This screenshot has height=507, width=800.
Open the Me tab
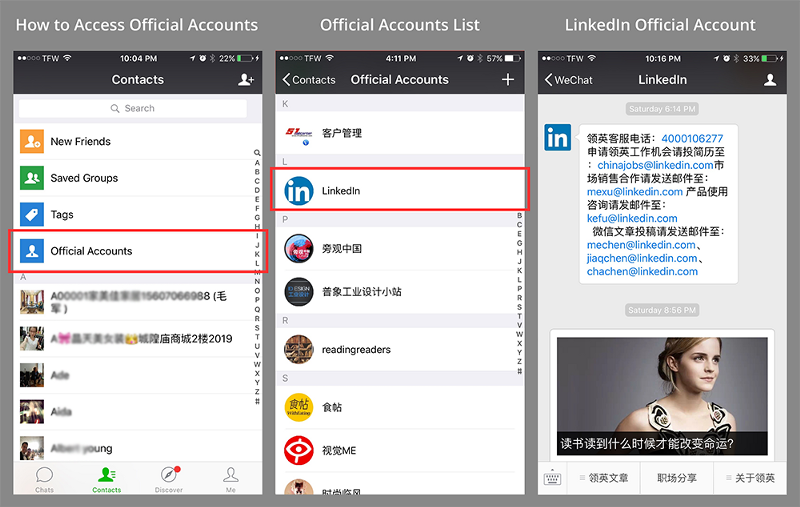pos(231,478)
